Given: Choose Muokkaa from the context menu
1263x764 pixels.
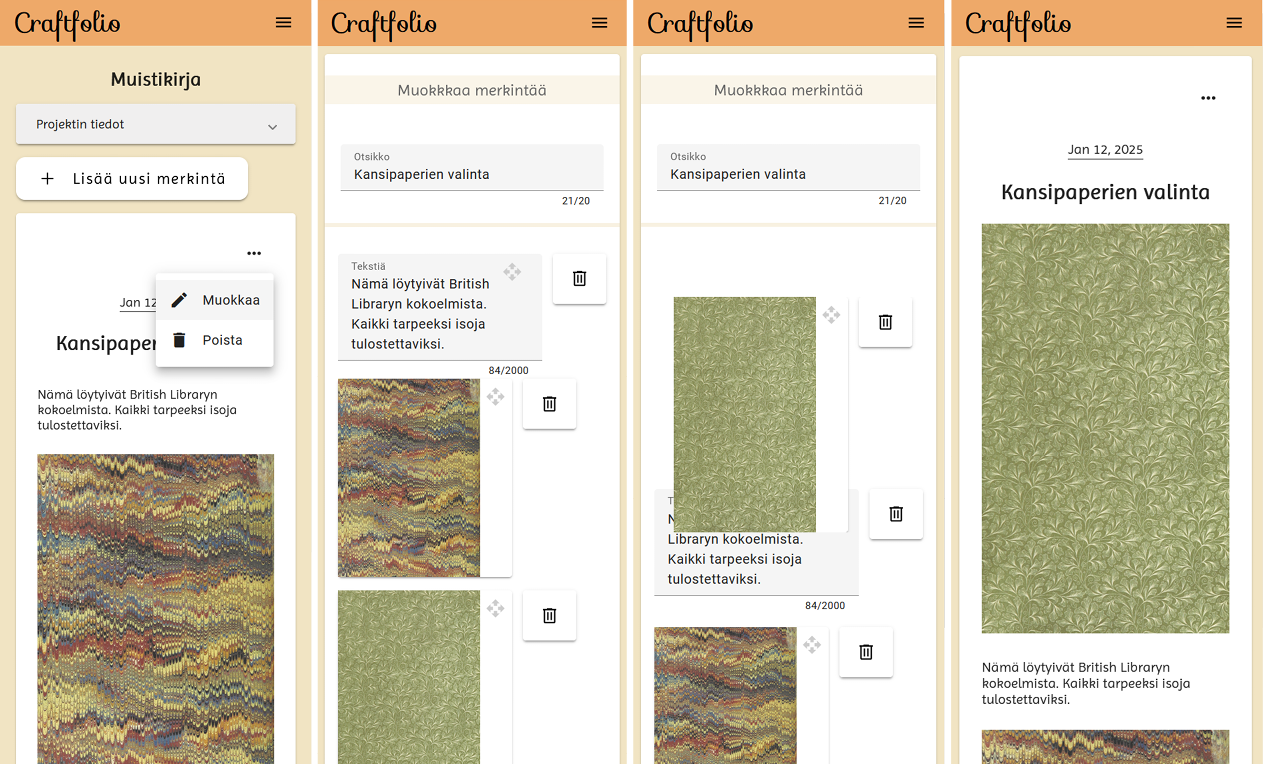Looking at the screenshot, I should click(x=215, y=300).
